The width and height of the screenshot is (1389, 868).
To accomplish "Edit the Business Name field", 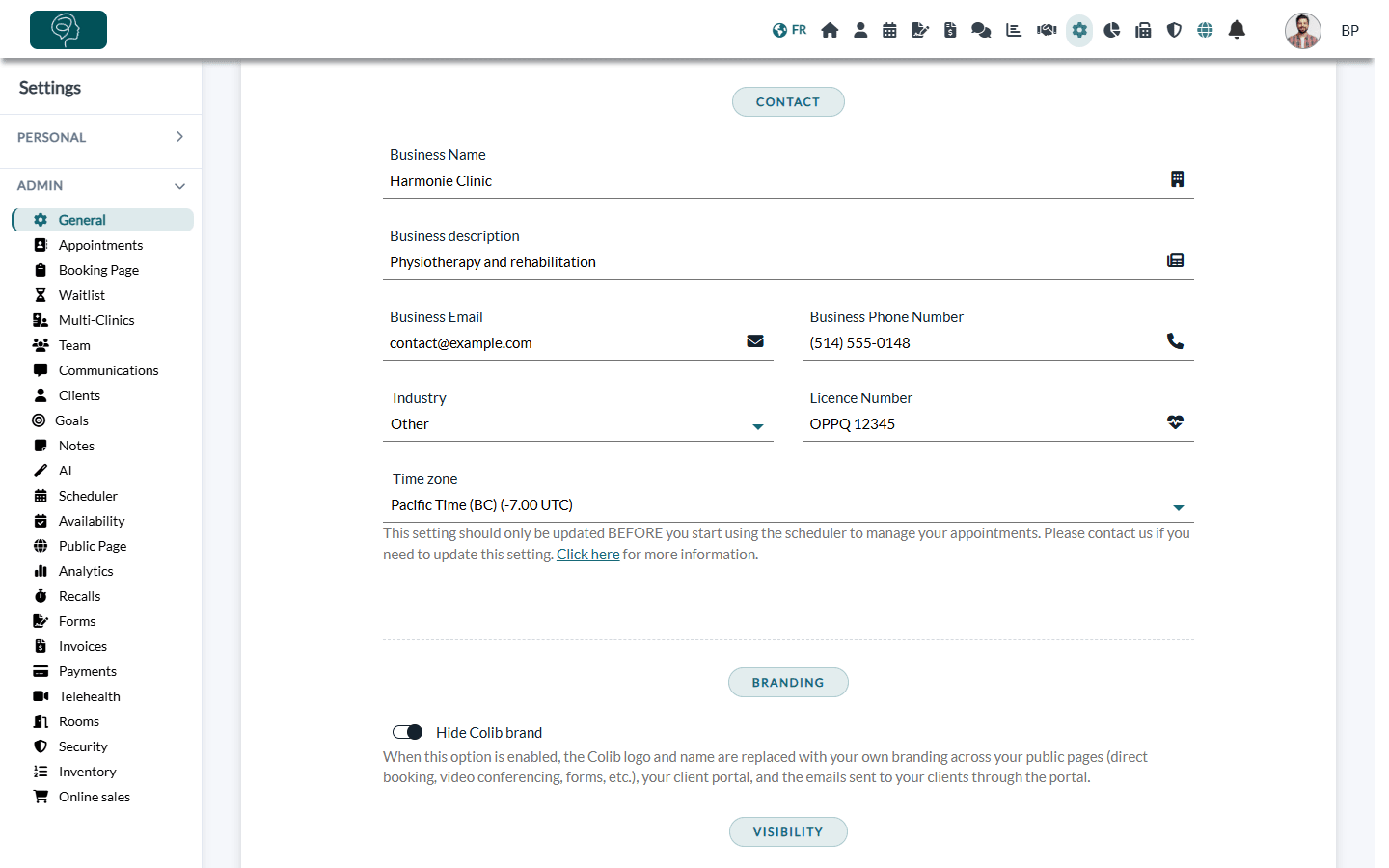I will click(788, 181).
